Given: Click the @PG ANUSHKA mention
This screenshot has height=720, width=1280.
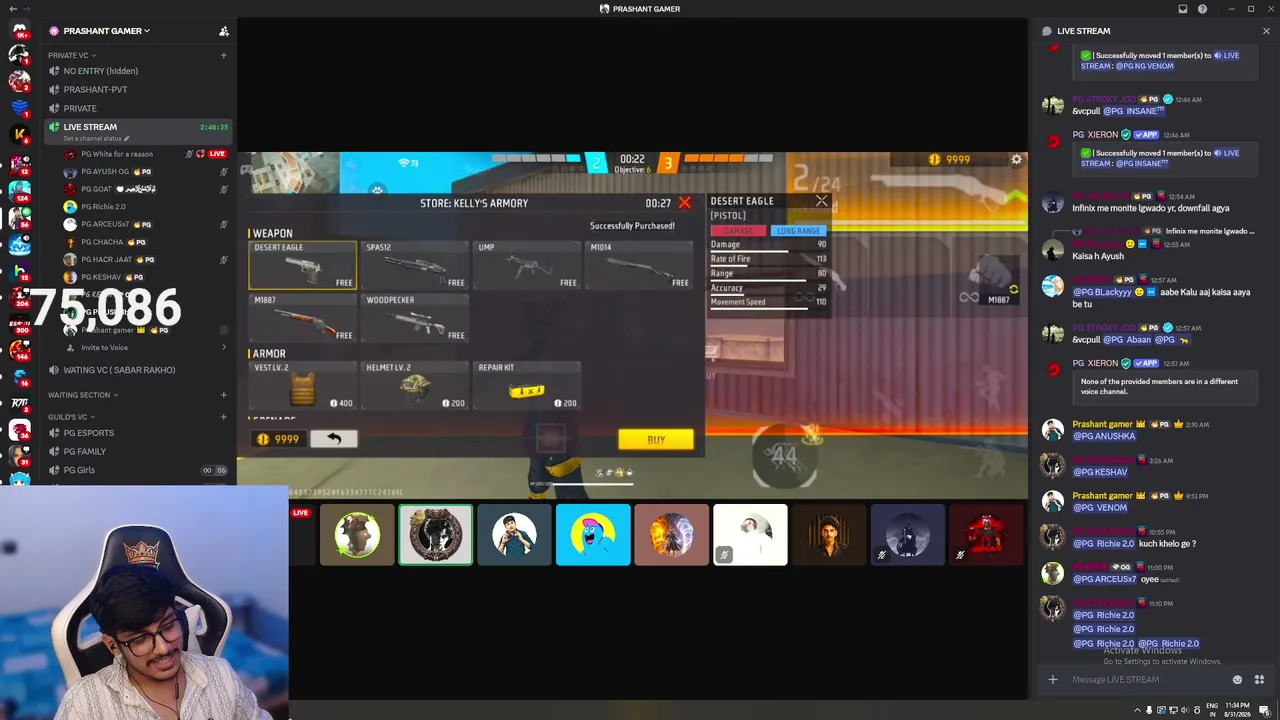Looking at the screenshot, I should coord(1104,436).
